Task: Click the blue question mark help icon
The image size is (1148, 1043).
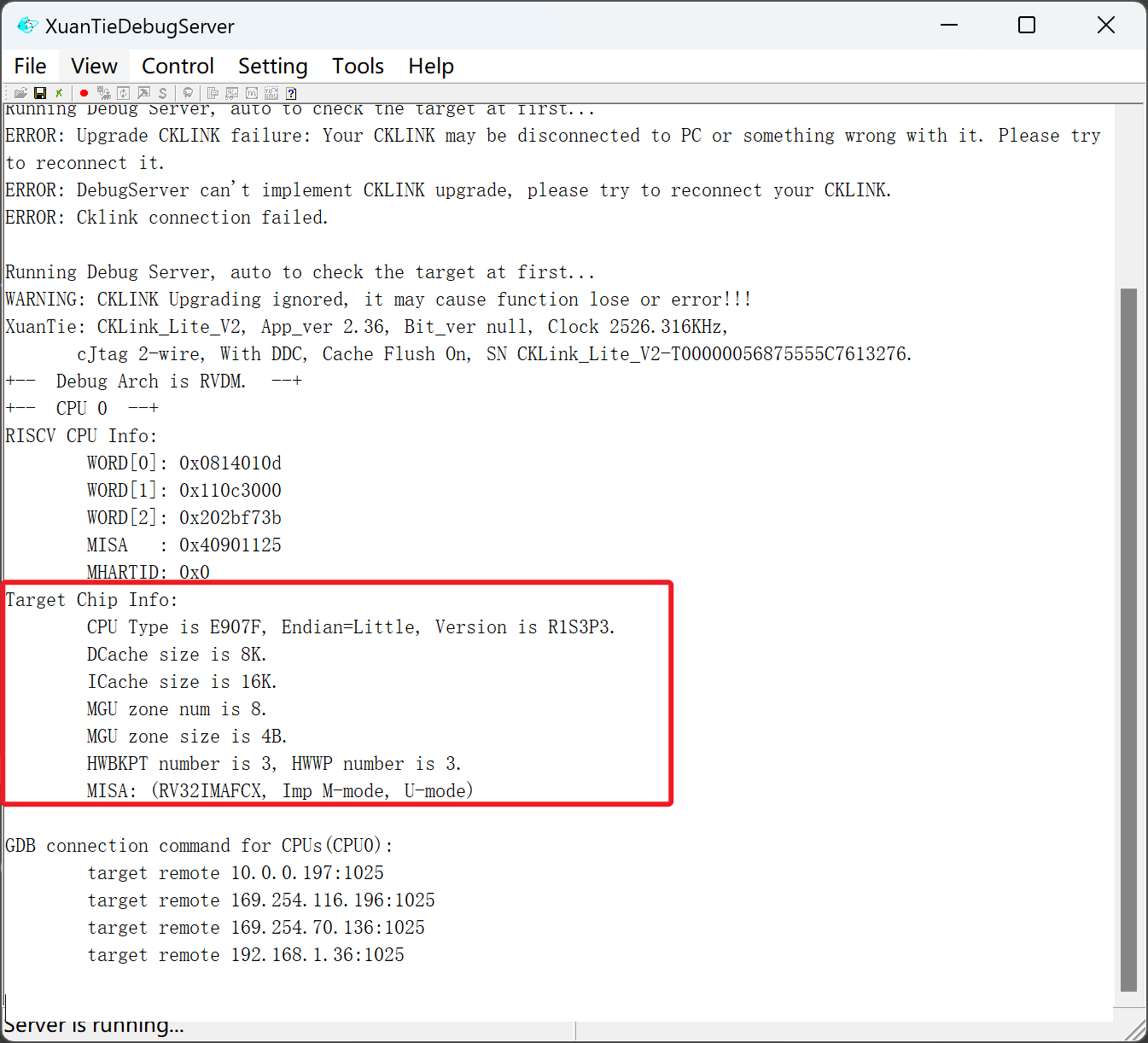Action: coord(291,93)
